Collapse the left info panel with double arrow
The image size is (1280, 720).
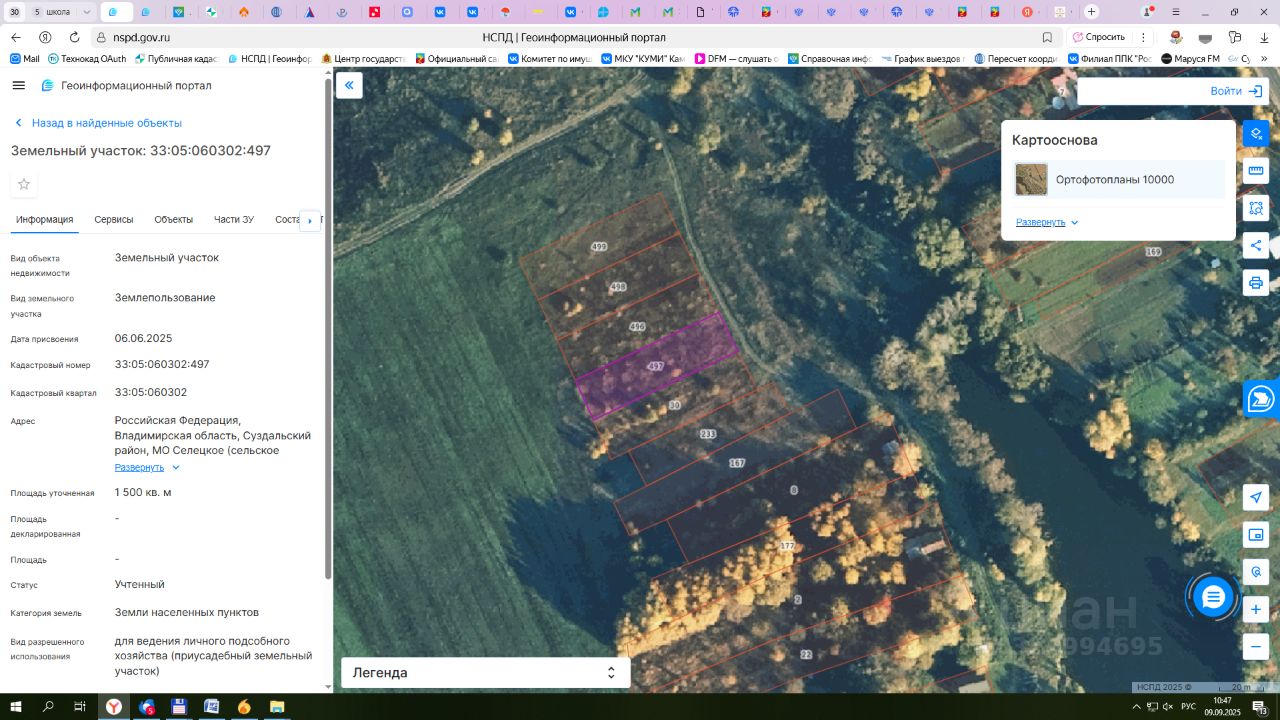[349, 85]
